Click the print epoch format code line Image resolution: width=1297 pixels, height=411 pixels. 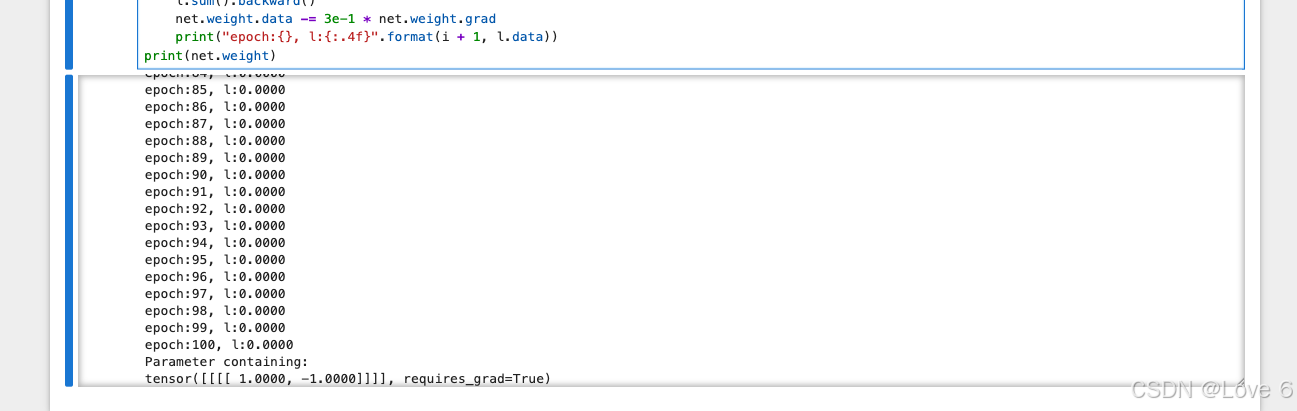click(365, 37)
